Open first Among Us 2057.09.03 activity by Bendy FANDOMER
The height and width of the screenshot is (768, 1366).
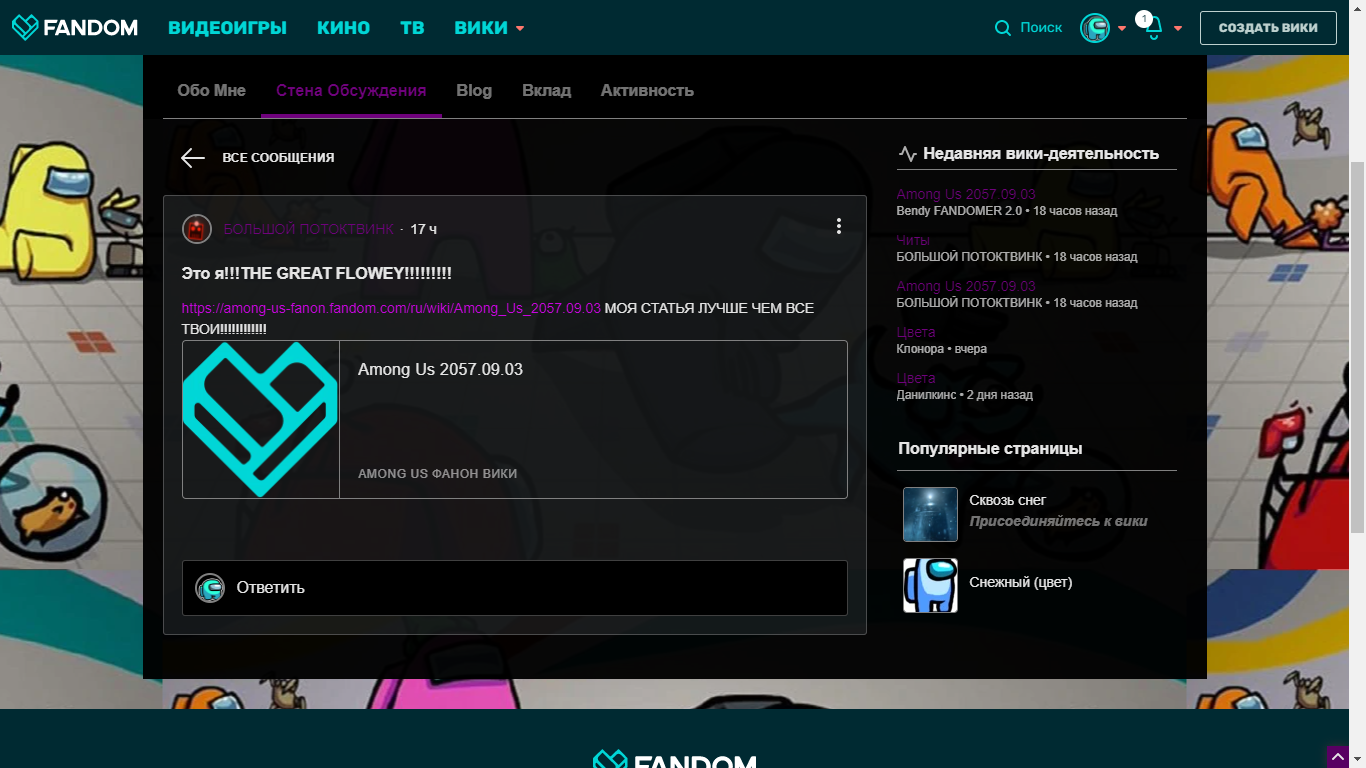click(x=966, y=194)
